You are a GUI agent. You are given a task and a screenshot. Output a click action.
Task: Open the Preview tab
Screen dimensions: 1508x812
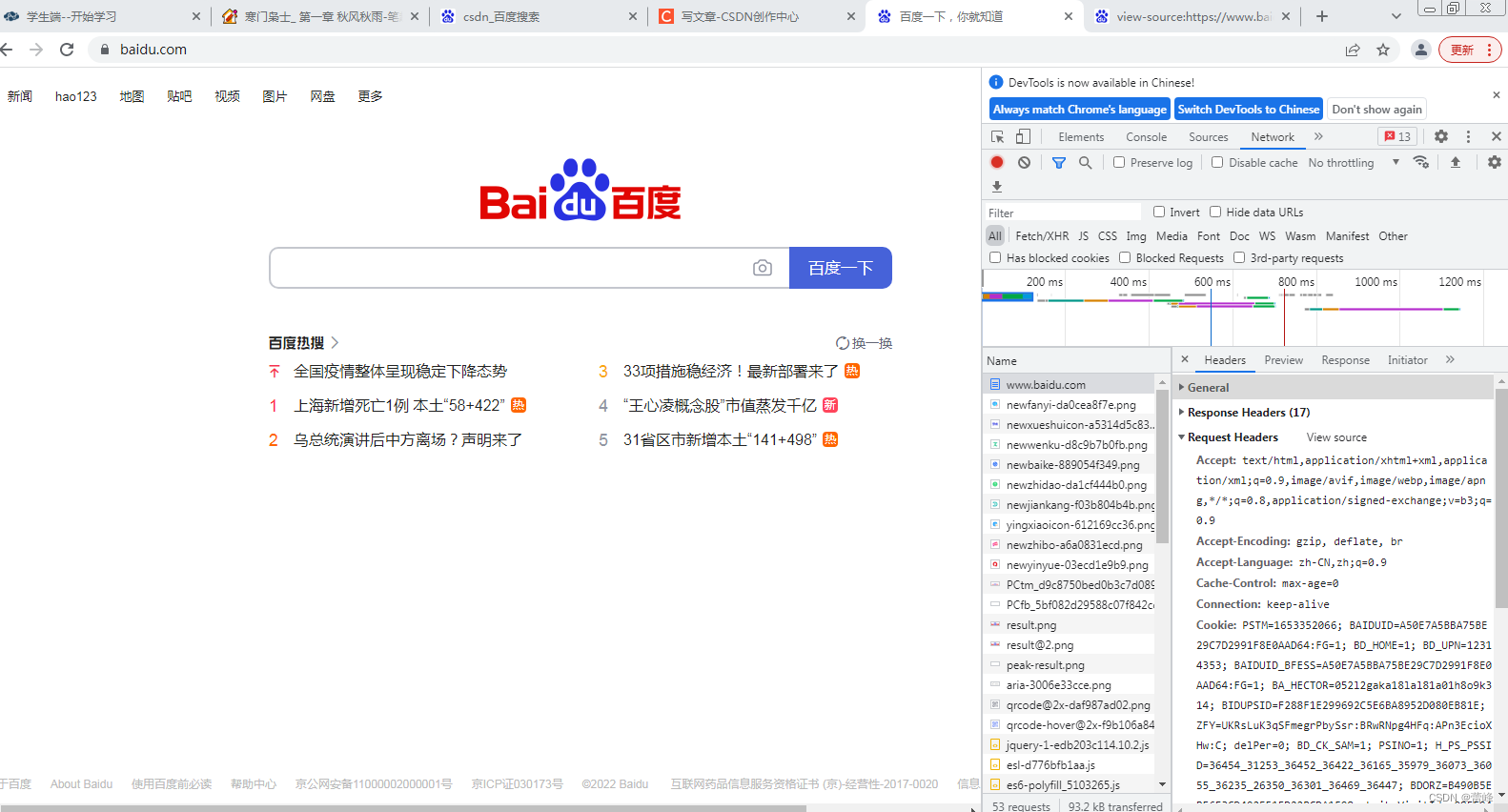tap(1283, 360)
